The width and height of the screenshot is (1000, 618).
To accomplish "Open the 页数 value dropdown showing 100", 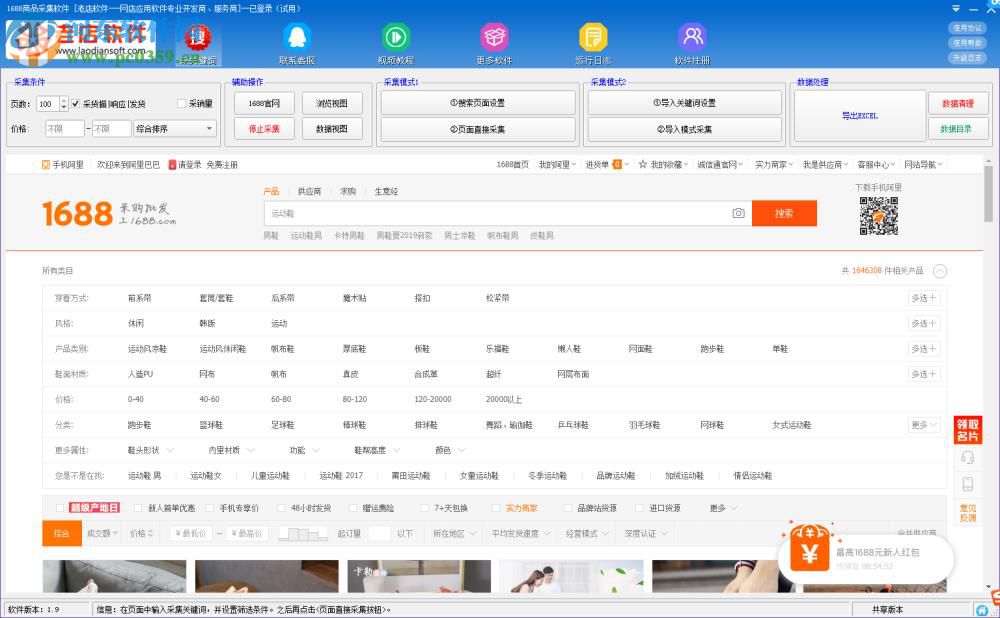I will [x=62, y=102].
